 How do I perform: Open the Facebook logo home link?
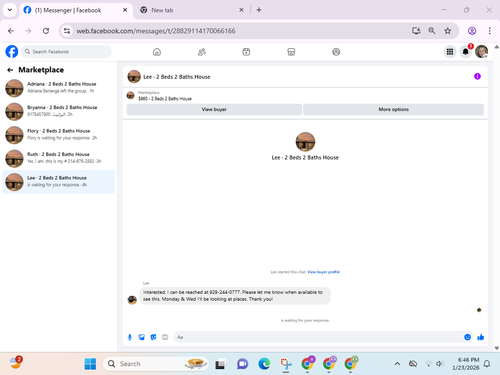click(12, 52)
